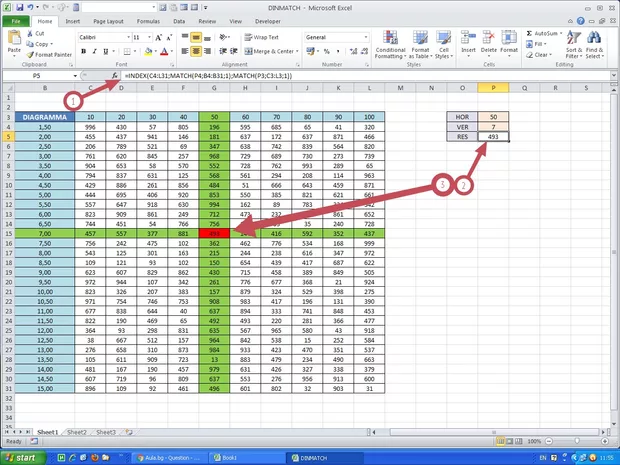Apply Percent Style format
The height and width of the screenshot is (465, 620).
[327, 51]
